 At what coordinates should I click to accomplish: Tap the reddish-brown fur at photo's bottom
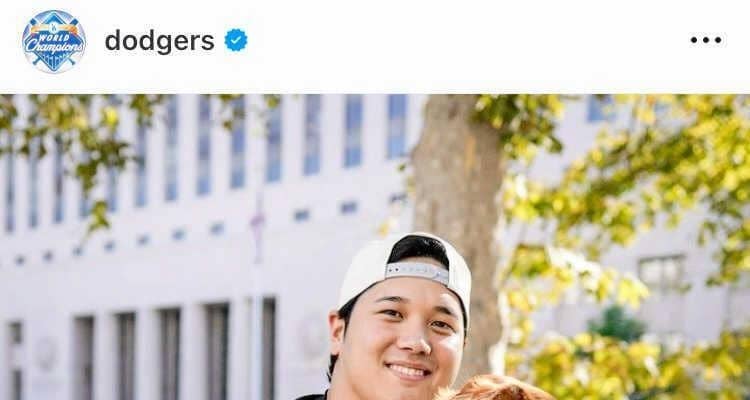coord(497,389)
